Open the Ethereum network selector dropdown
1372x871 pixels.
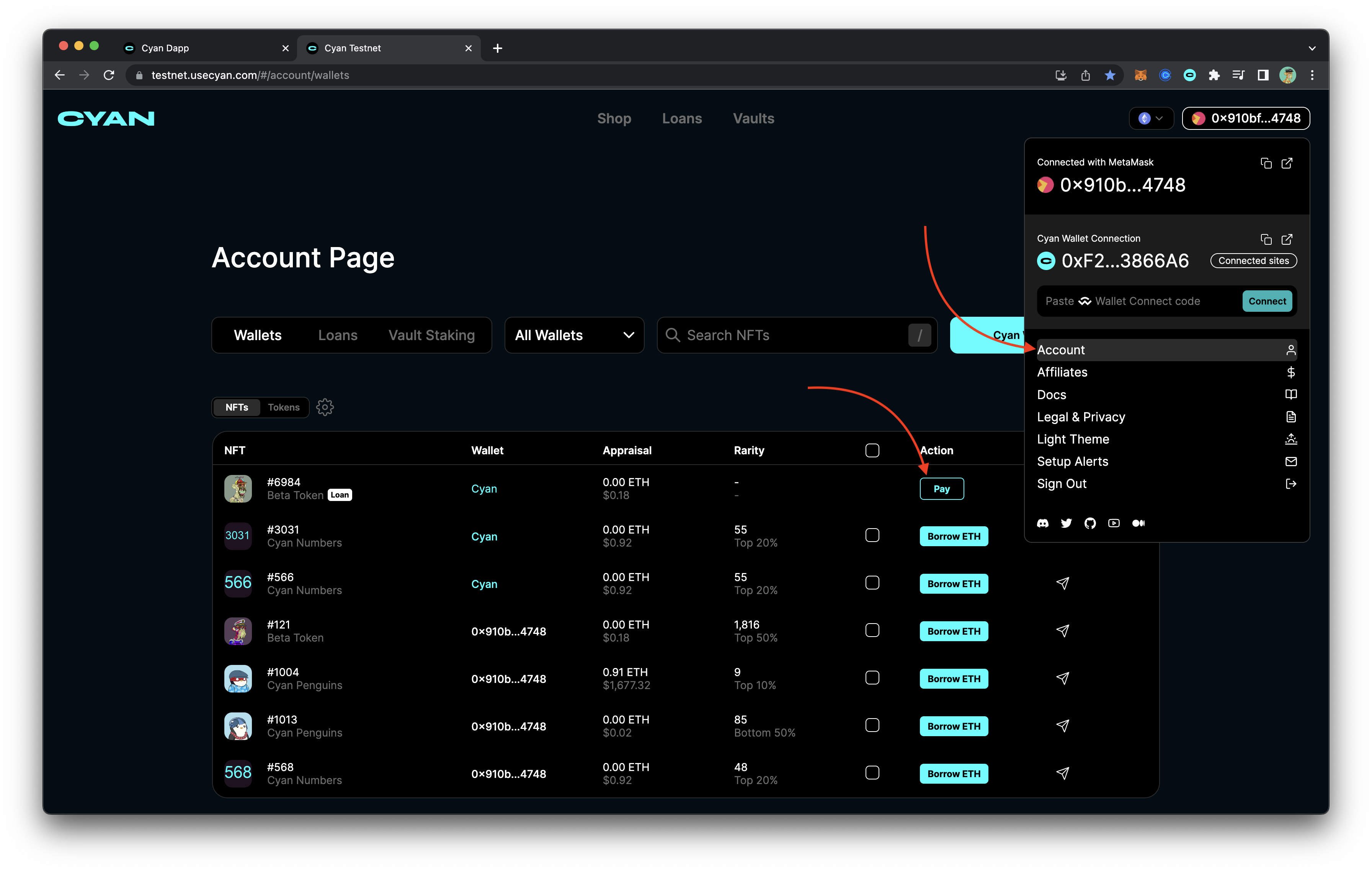pyautogui.click(x=1151, y=119)
